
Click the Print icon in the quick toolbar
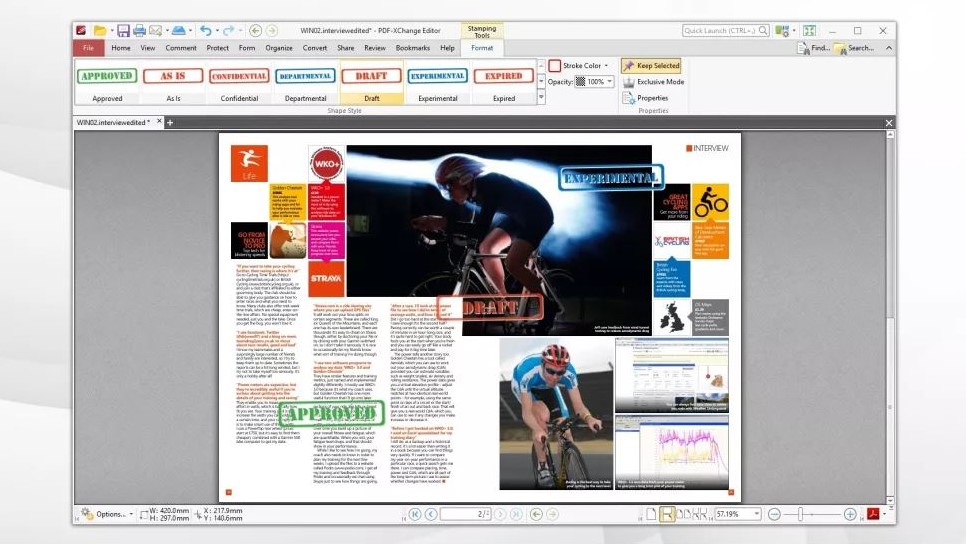140,31
